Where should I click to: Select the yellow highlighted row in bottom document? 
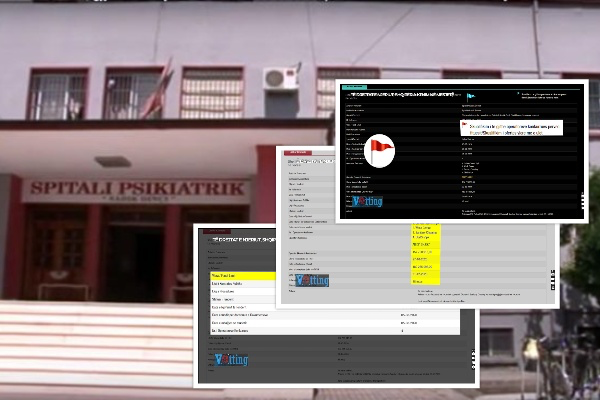[x=240, y=274]
